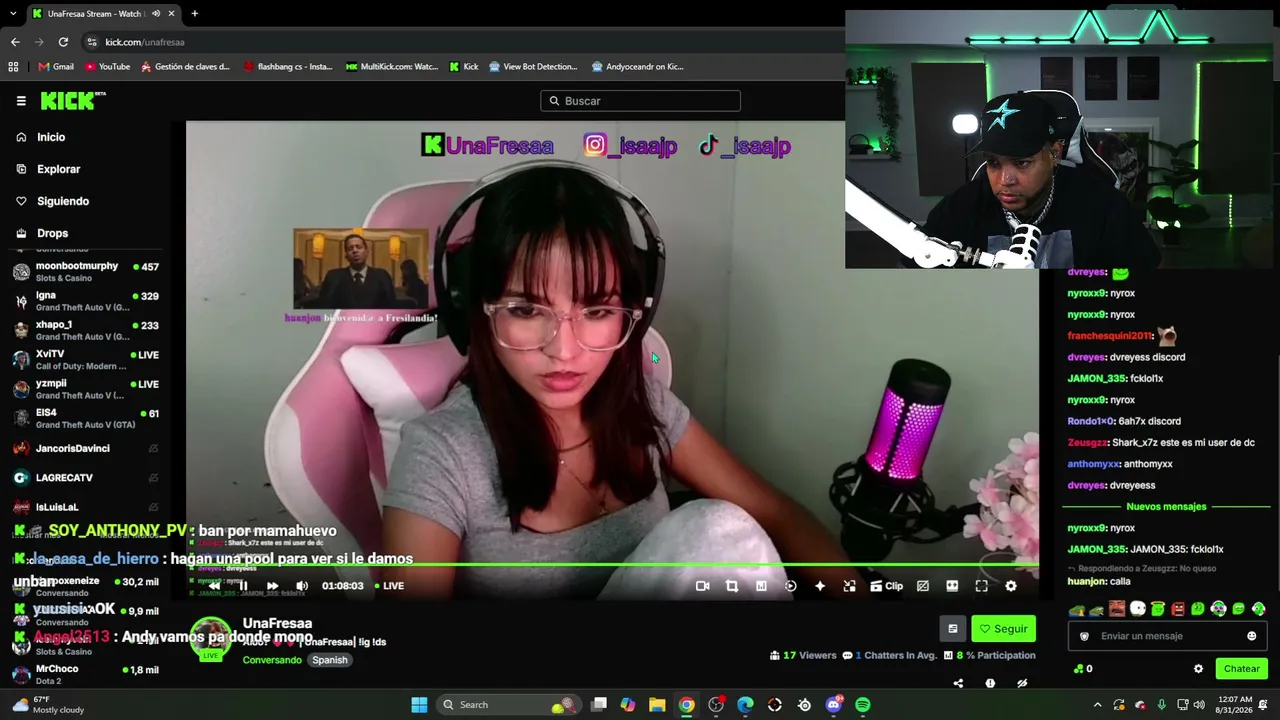
Task: Open a new browser tab
Action: (x=194, y=14)
